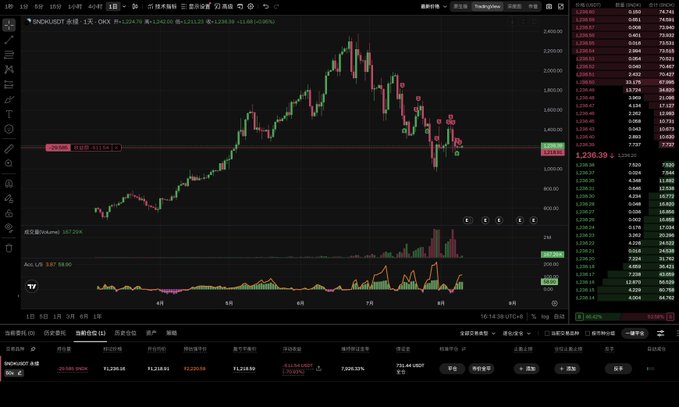679x407 pixels.
Task: Set the chart range to 1 year
Action: pos(97,317)
